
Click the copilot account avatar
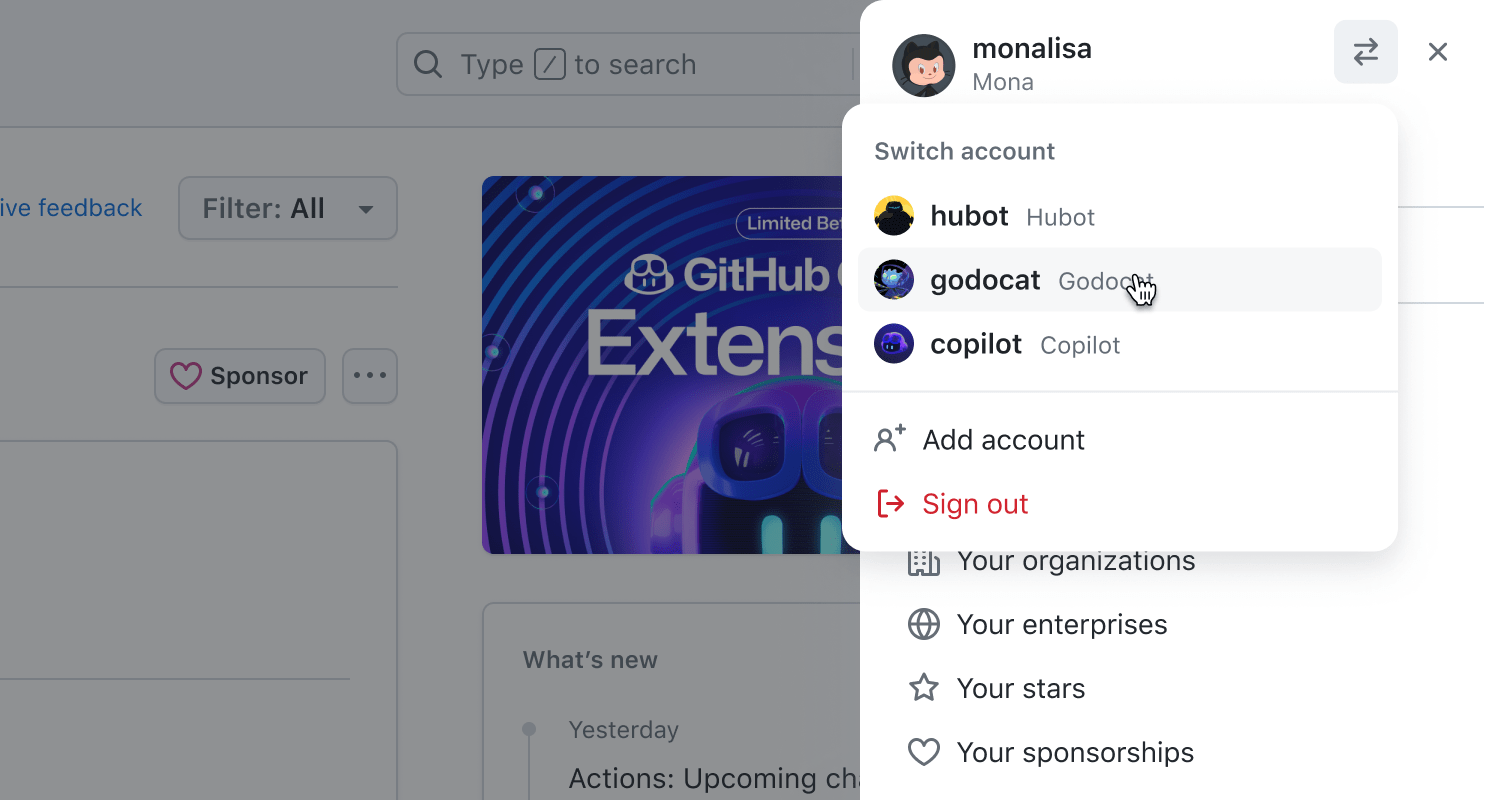tap(894, 344)
